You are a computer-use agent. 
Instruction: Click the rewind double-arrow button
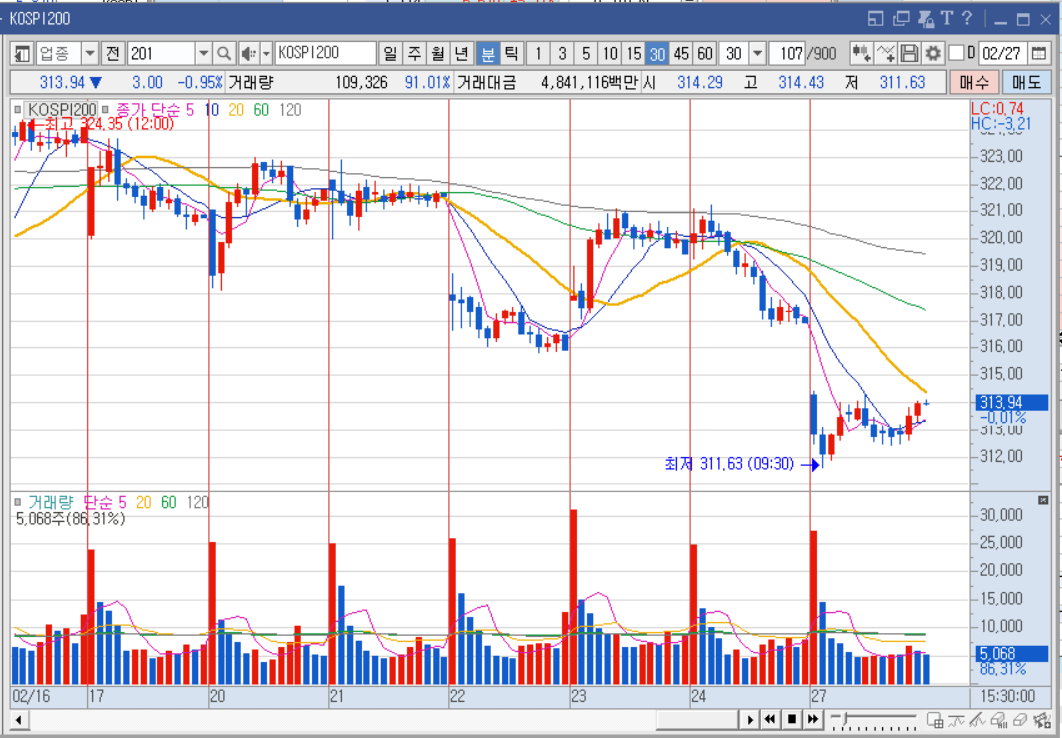click(769, 719)
